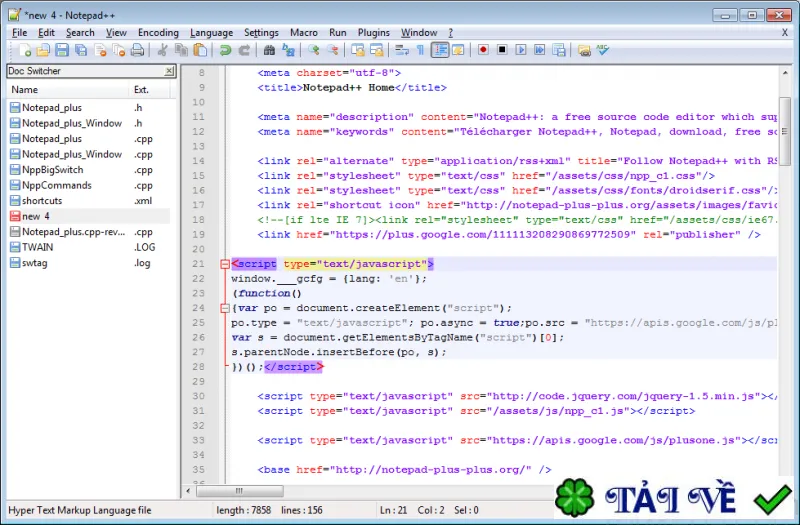Open the ? help menu
The image size is (800, 525).
tap(450, 33)
